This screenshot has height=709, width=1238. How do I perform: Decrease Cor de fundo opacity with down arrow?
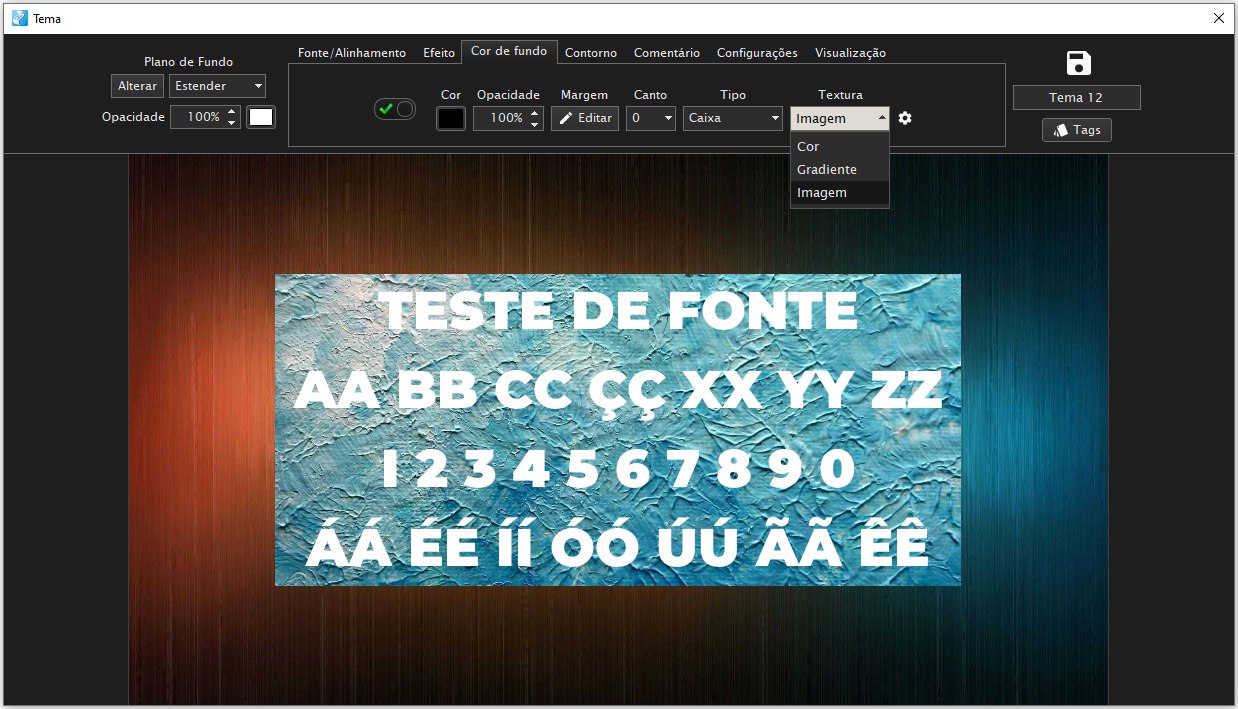pyautogui.click(x=535, y=124)
